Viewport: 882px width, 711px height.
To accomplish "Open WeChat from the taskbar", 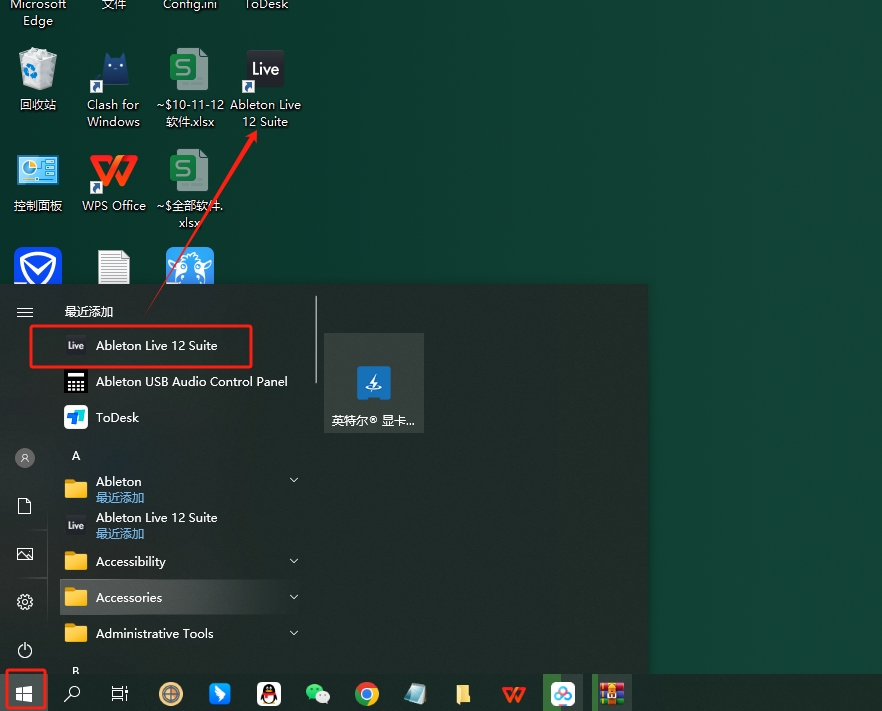I will pos(317,693).
